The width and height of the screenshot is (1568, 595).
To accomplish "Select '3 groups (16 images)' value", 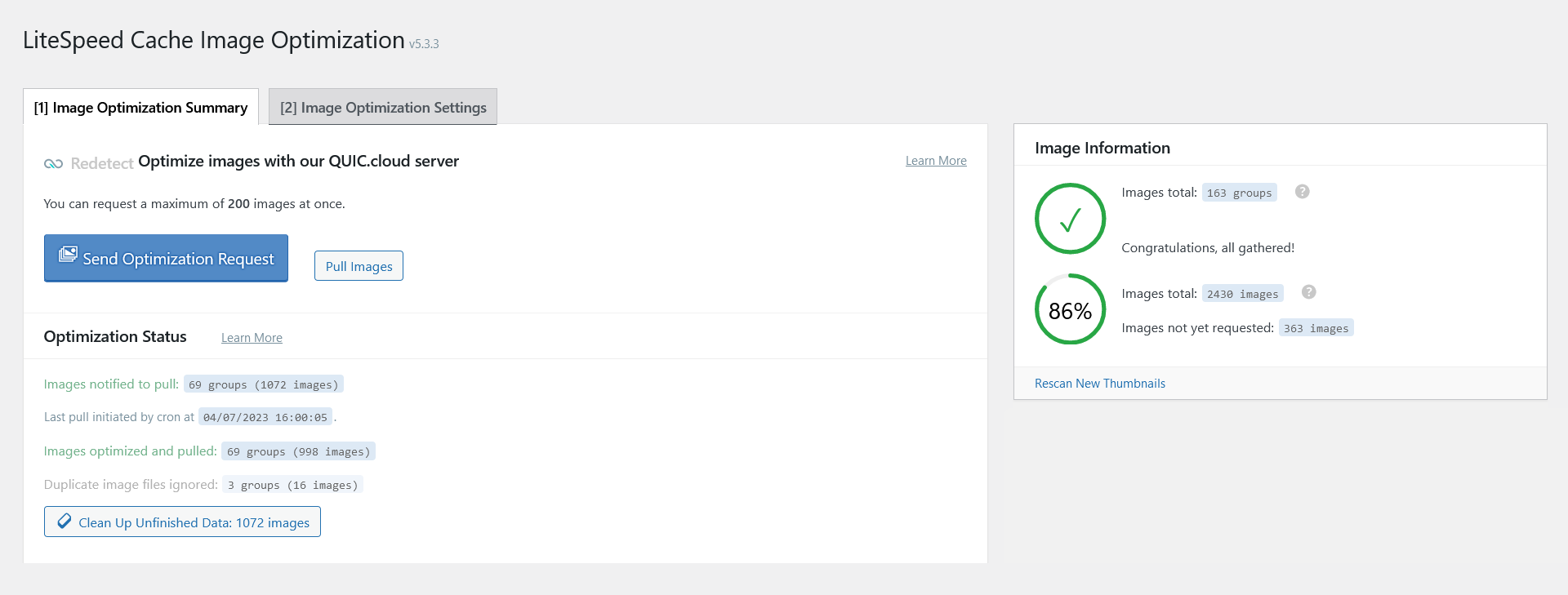I will click(292, 485).
